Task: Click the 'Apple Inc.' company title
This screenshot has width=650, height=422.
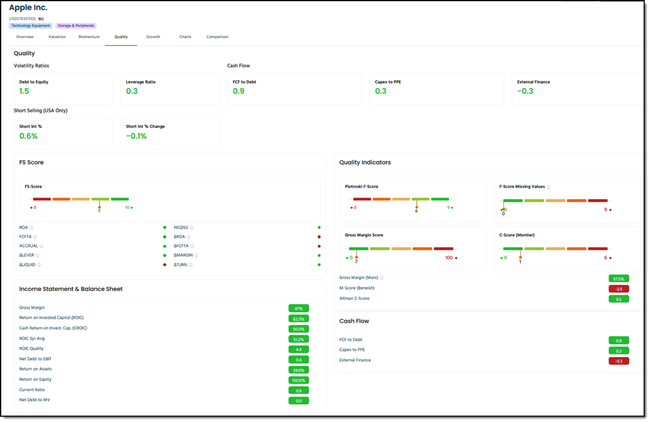Action: pos(28,8)
